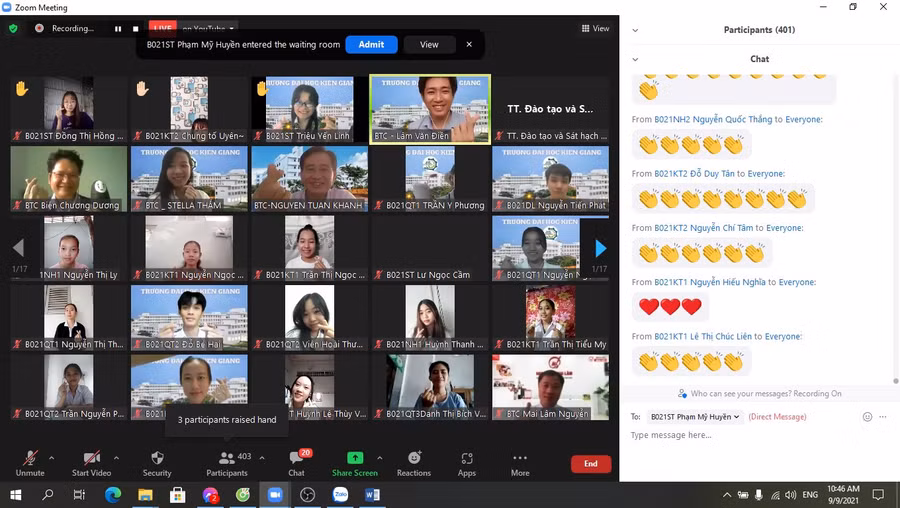Go to next page of video gallery

600,249
